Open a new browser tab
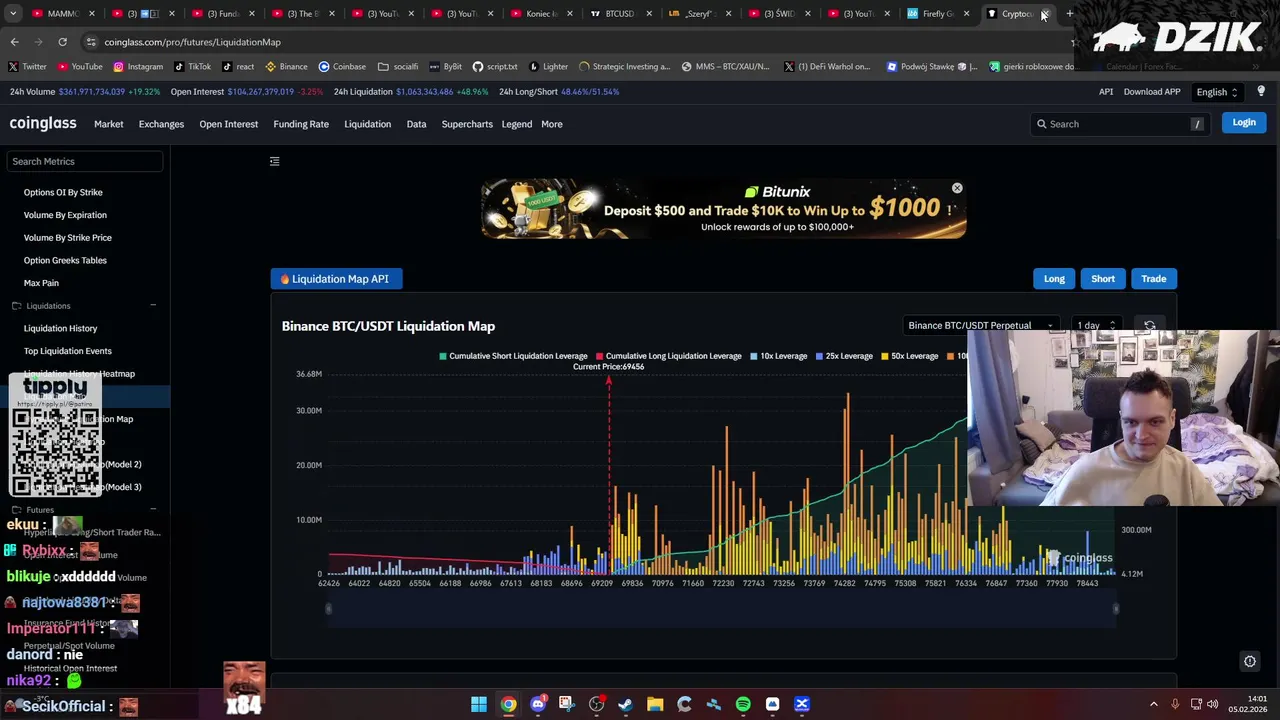The image size is (1280, 720). point(1070,14)
